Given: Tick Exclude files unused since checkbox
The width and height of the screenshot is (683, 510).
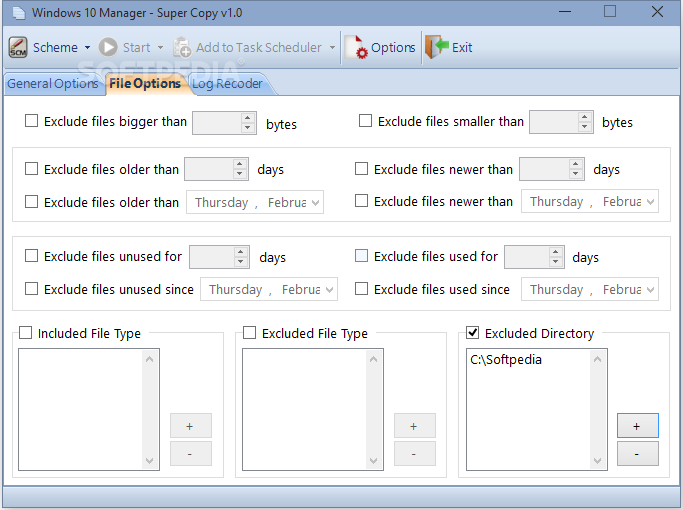Looking at the screenshot, I should (31, 289).
